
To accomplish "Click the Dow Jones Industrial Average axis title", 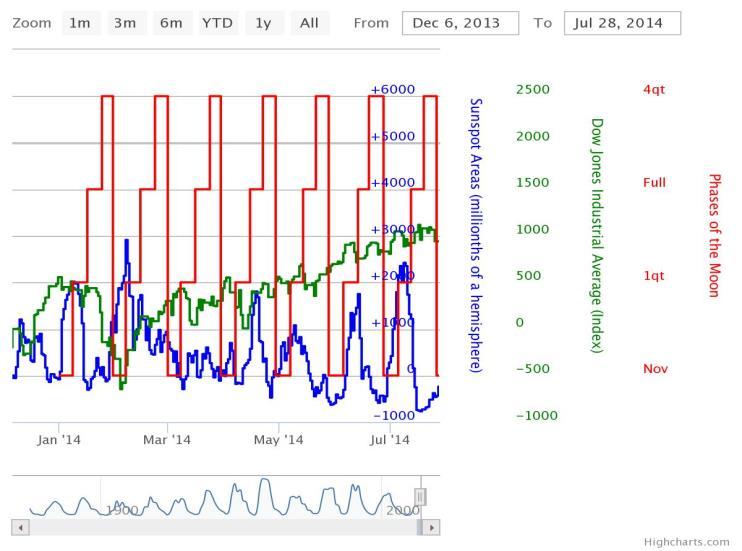I will 597,236.
